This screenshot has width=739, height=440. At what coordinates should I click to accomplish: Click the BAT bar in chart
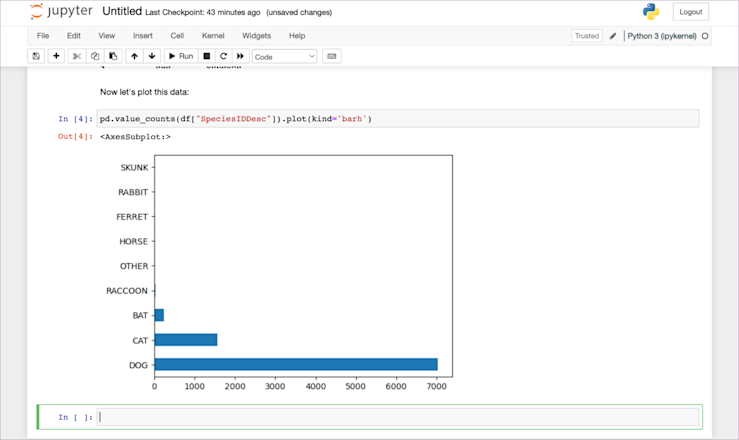159,315
